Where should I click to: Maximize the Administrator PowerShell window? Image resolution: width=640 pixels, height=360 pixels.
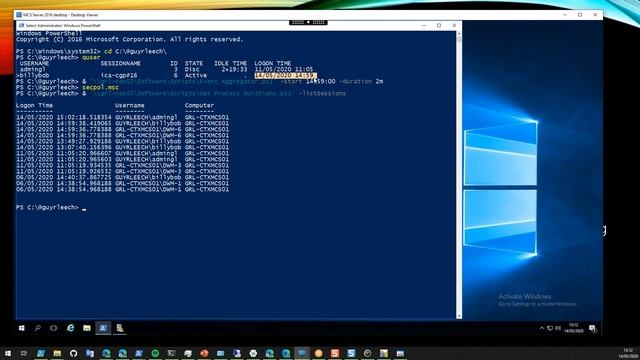tap(439, 25)
